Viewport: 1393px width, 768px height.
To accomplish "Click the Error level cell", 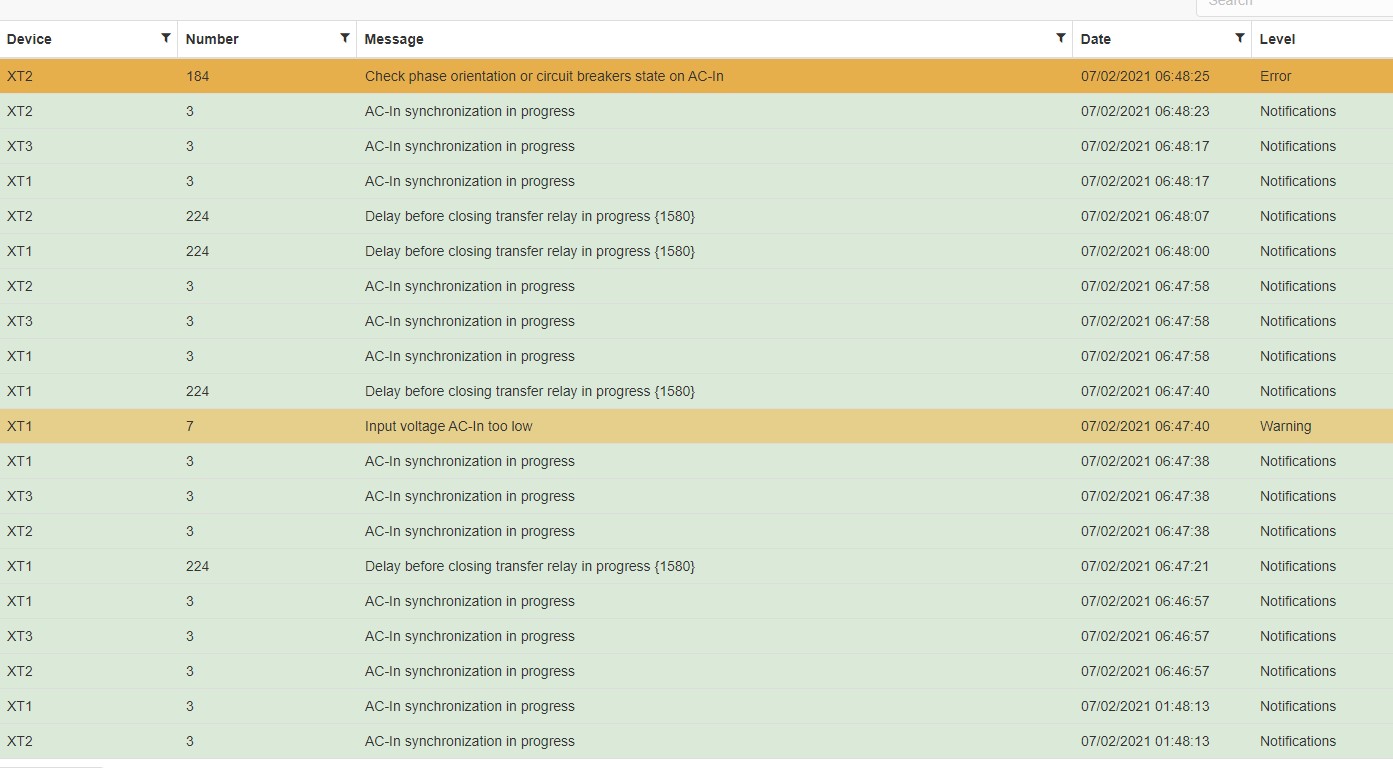I will (1275, 76).
